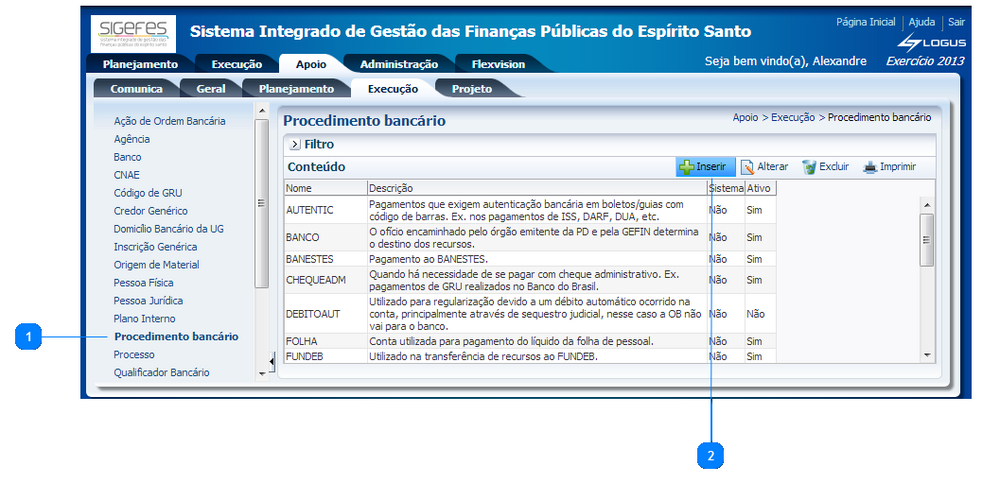This screenshot has width=1000, height=483.
Task: Expand the Filtro panel
Action: tap(295, 145)
